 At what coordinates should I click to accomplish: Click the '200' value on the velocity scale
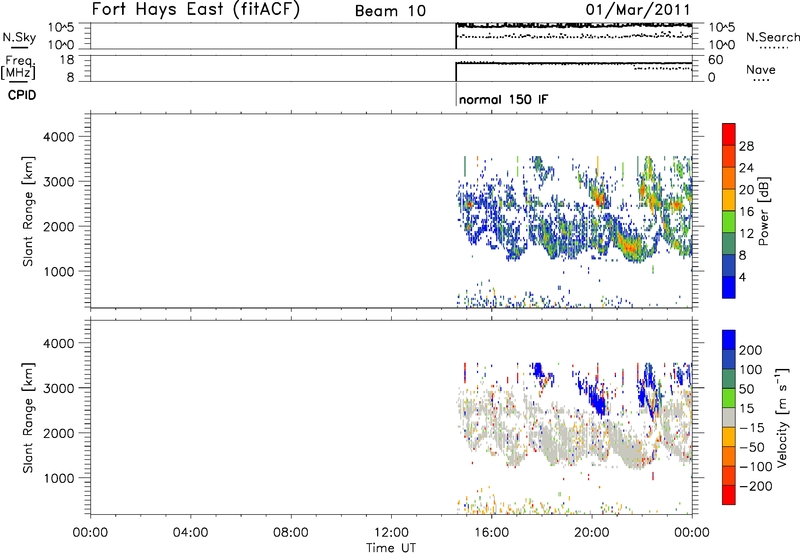(x=751, y=350)
